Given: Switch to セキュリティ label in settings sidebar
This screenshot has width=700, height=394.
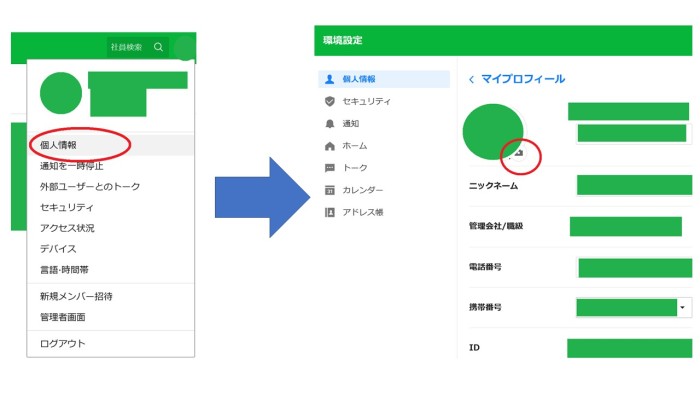Looking at the screenshot, I should [367, 101].
